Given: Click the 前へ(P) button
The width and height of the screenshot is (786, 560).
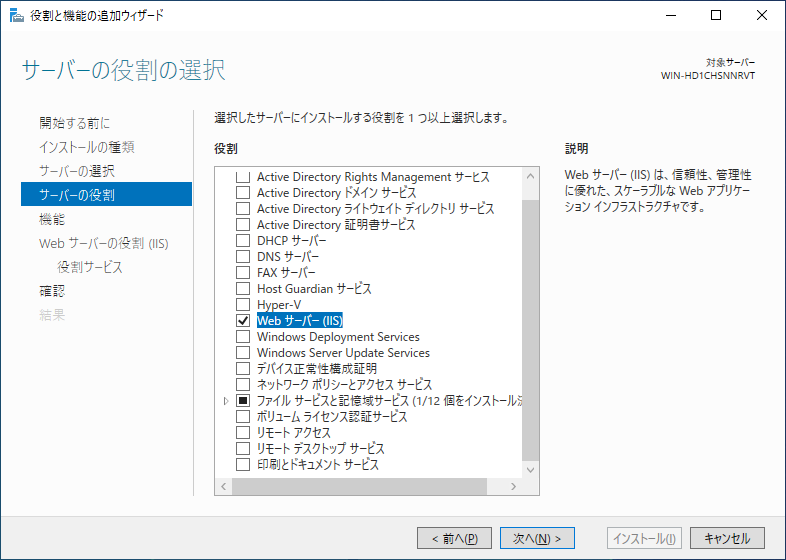Looking at the screenshot, I should tap(454, 538).
